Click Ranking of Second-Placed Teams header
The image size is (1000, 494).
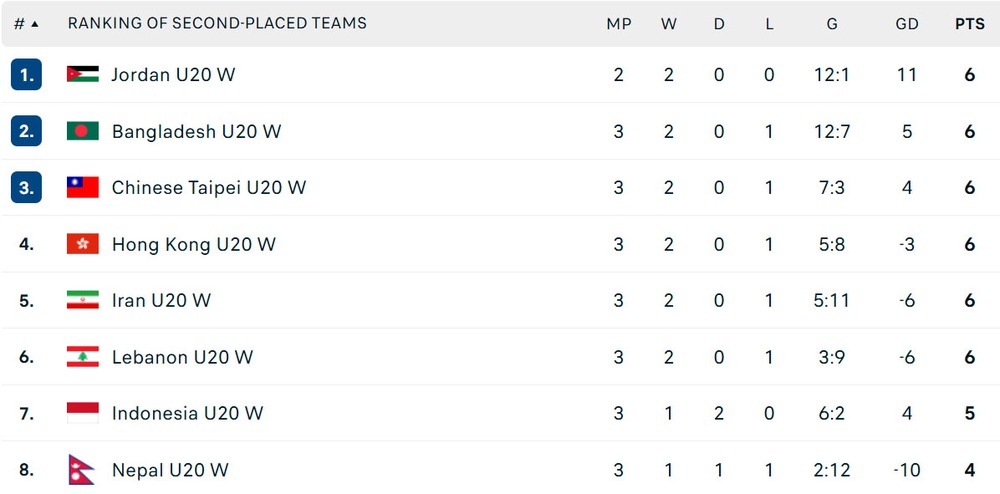(217, 24)
